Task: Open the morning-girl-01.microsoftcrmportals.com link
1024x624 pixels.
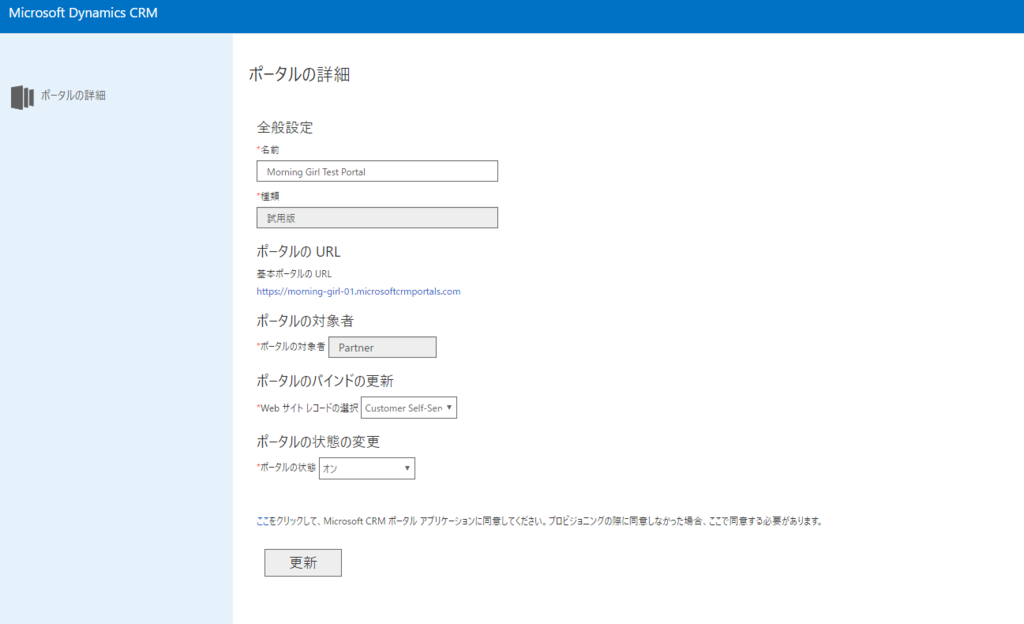Action: coord(358,291)
